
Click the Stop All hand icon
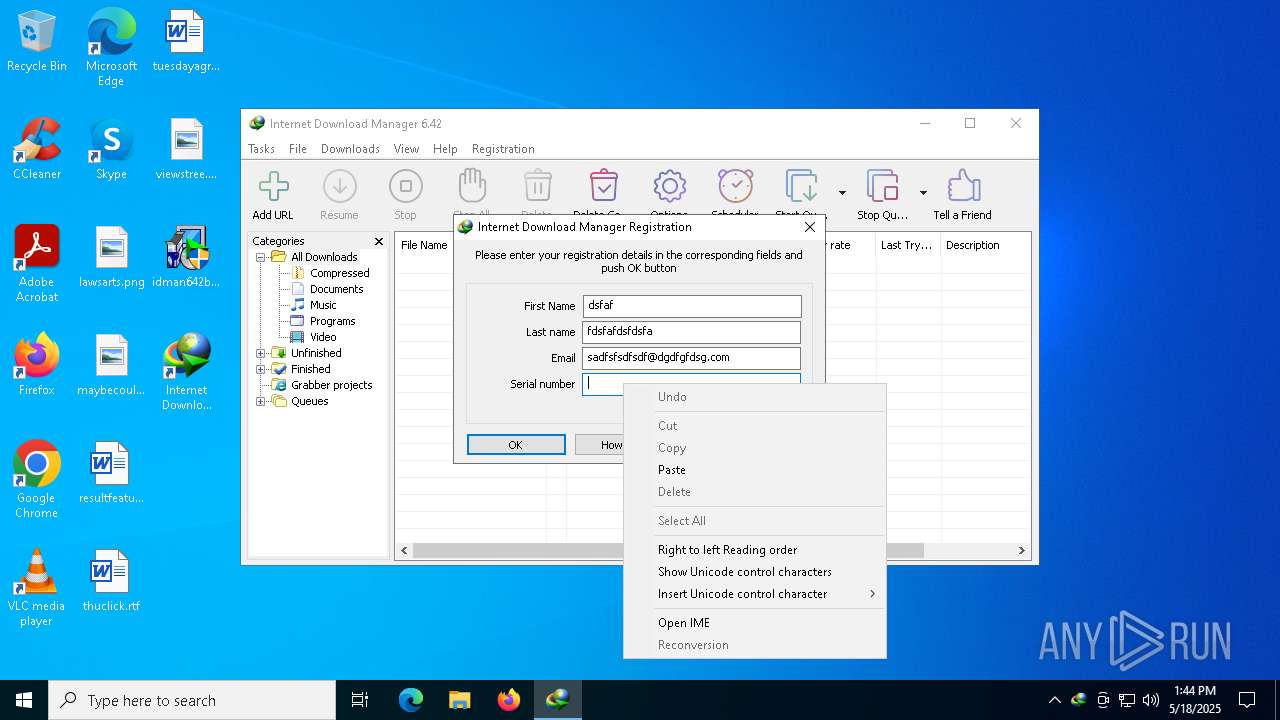coord(472,188)
